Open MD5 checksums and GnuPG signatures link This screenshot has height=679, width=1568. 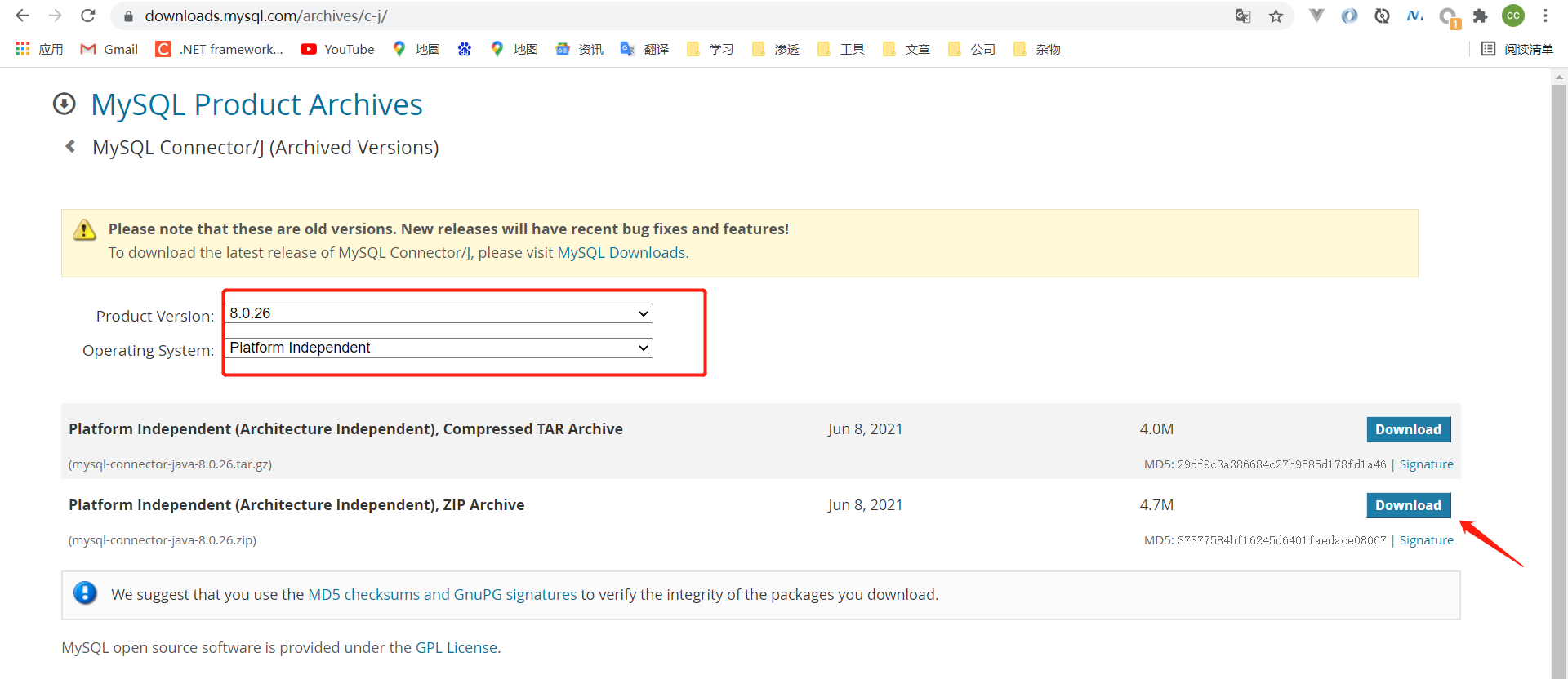point(442,595)
